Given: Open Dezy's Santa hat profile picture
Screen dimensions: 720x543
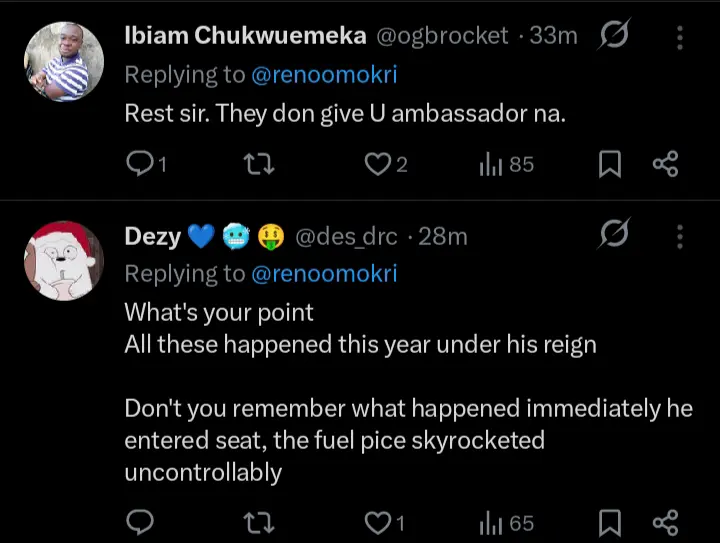Looking at the screenshot, I should pos(63,261).
